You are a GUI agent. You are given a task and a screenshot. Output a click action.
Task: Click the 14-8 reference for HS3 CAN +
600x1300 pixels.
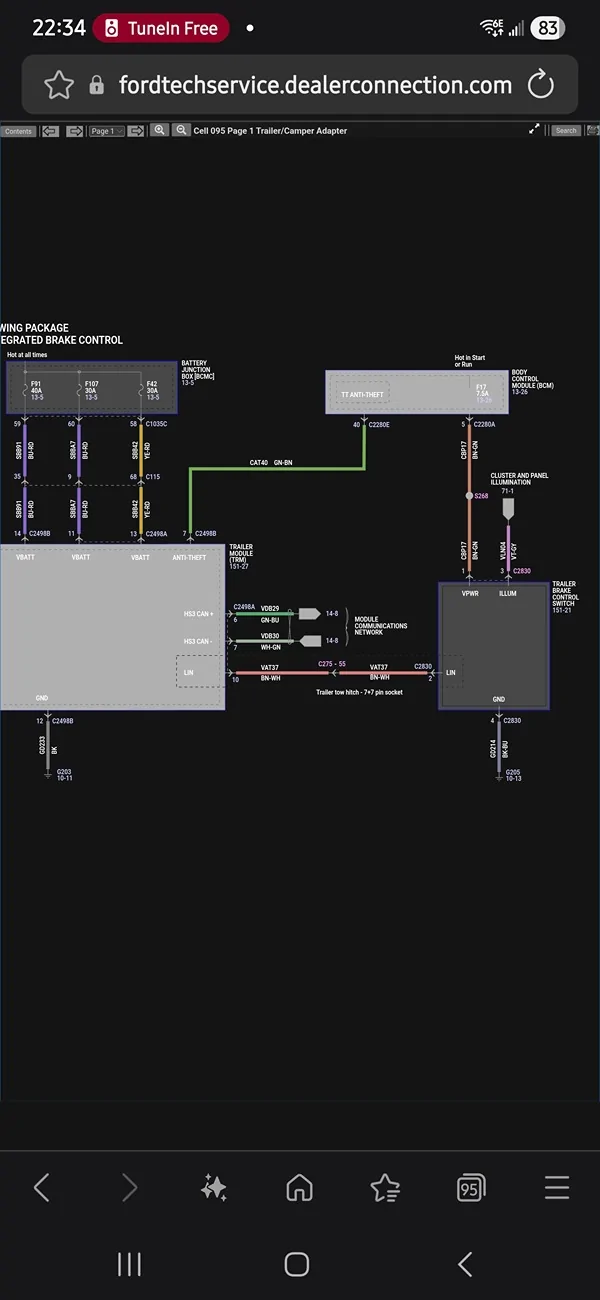pyautogui.click(x=331, y=614)
